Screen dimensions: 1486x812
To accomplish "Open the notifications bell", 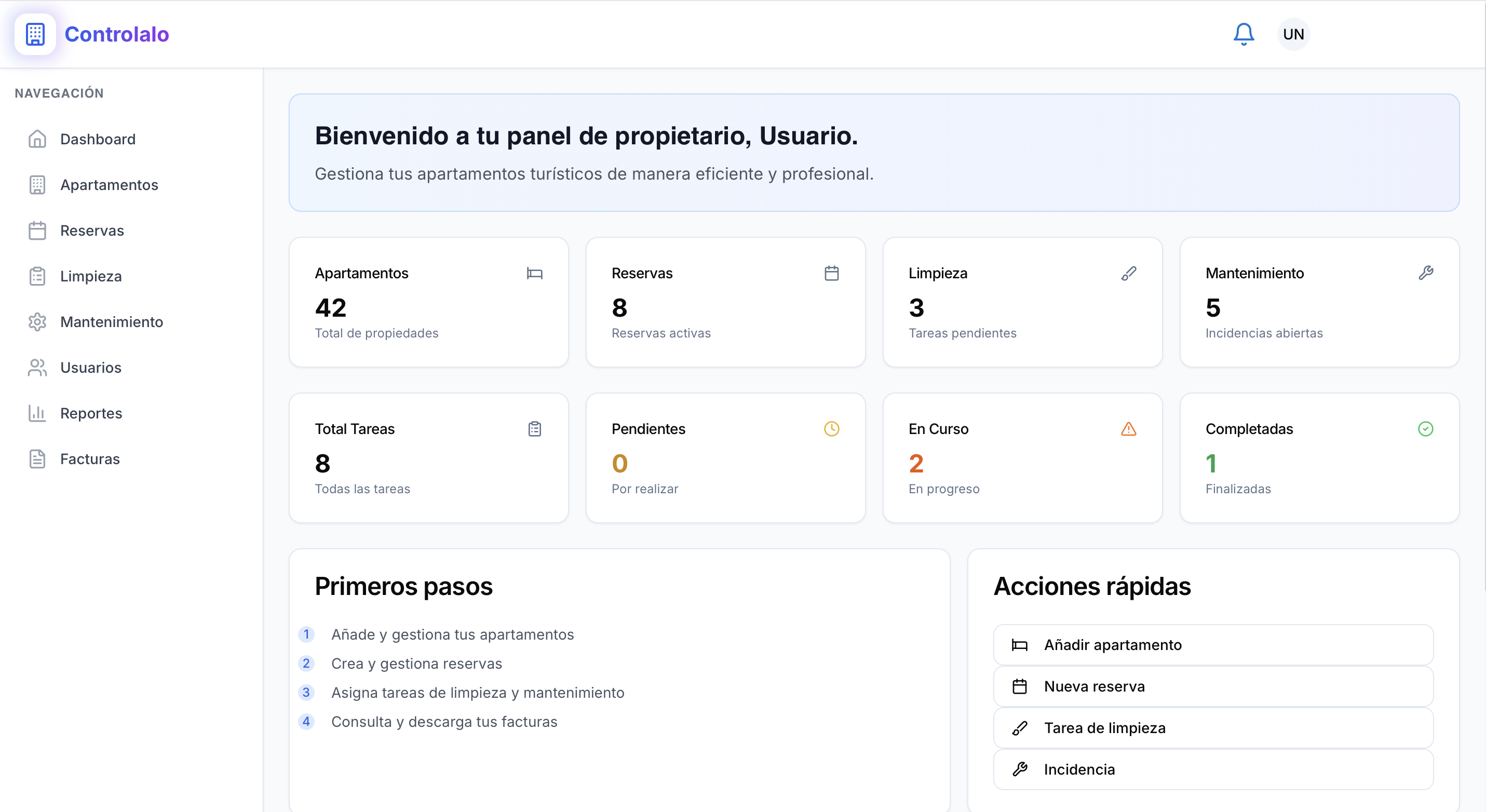I will 1244,34.
